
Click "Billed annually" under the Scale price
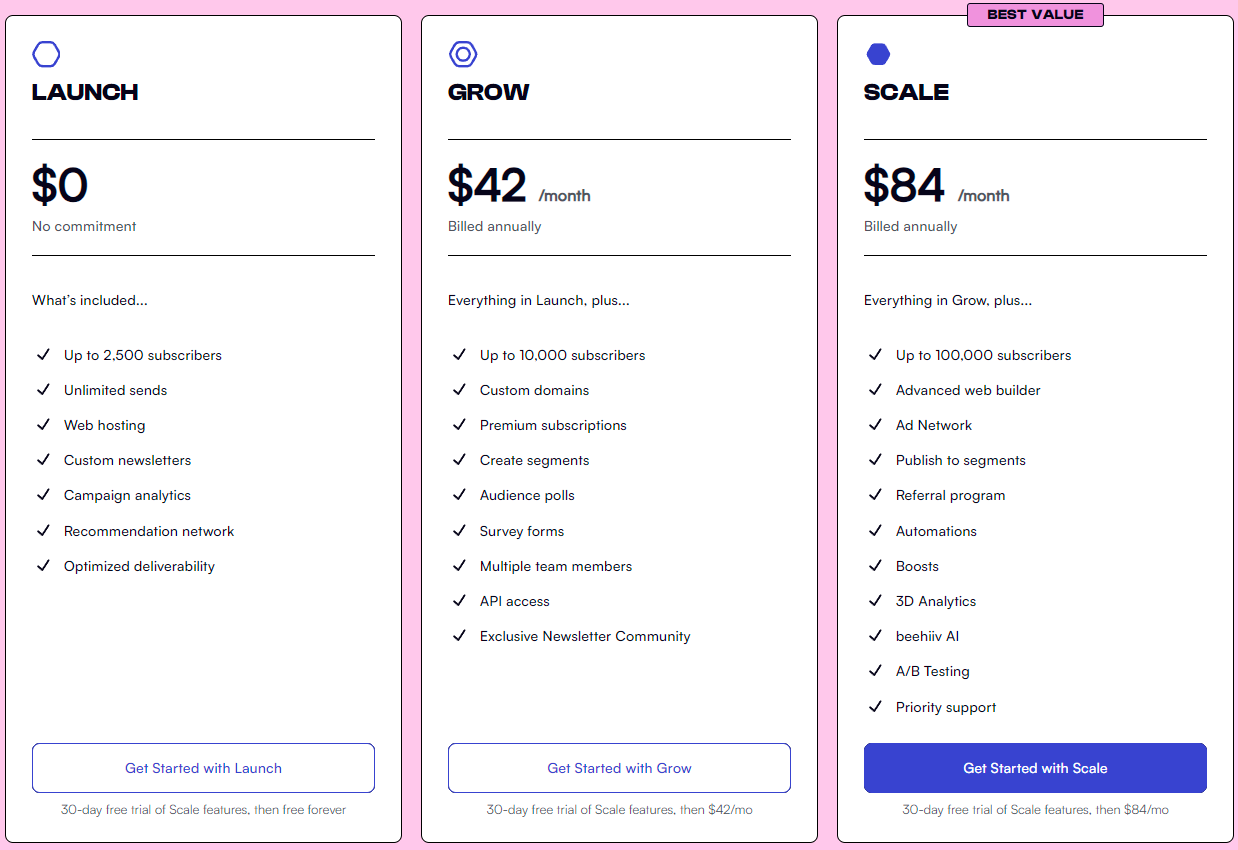(910, 226)
